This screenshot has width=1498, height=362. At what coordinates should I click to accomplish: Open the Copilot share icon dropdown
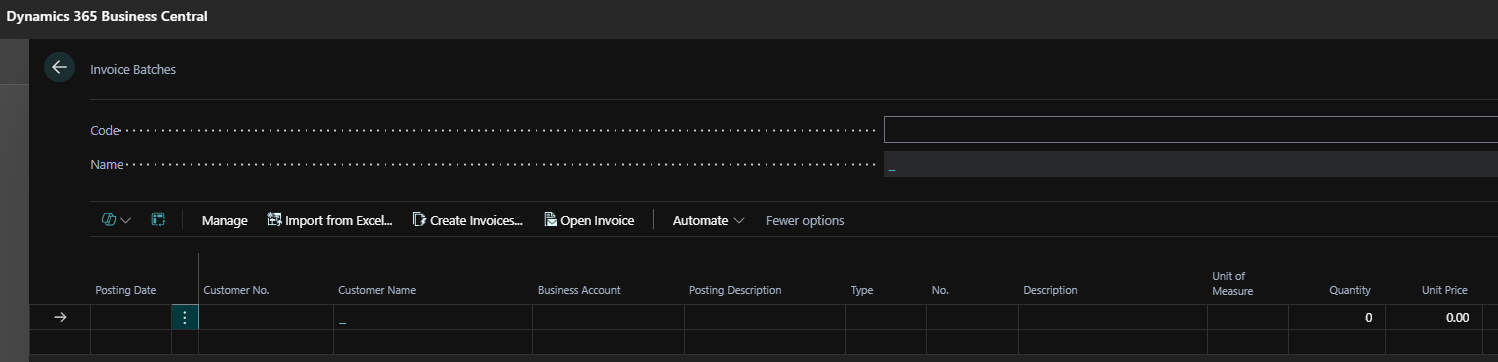click(116, 220)
